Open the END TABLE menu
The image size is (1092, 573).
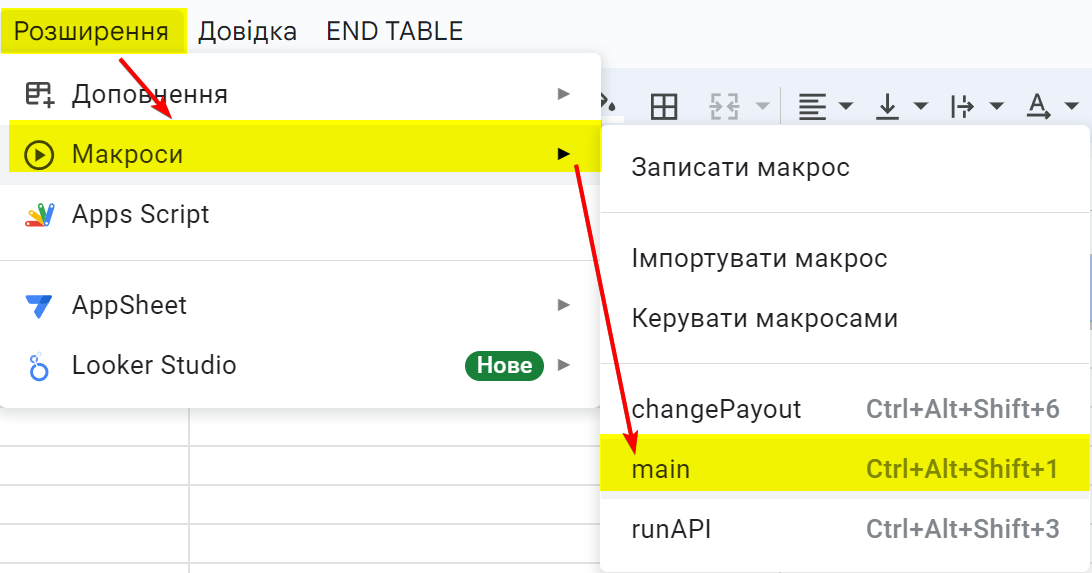click(394, 31)
